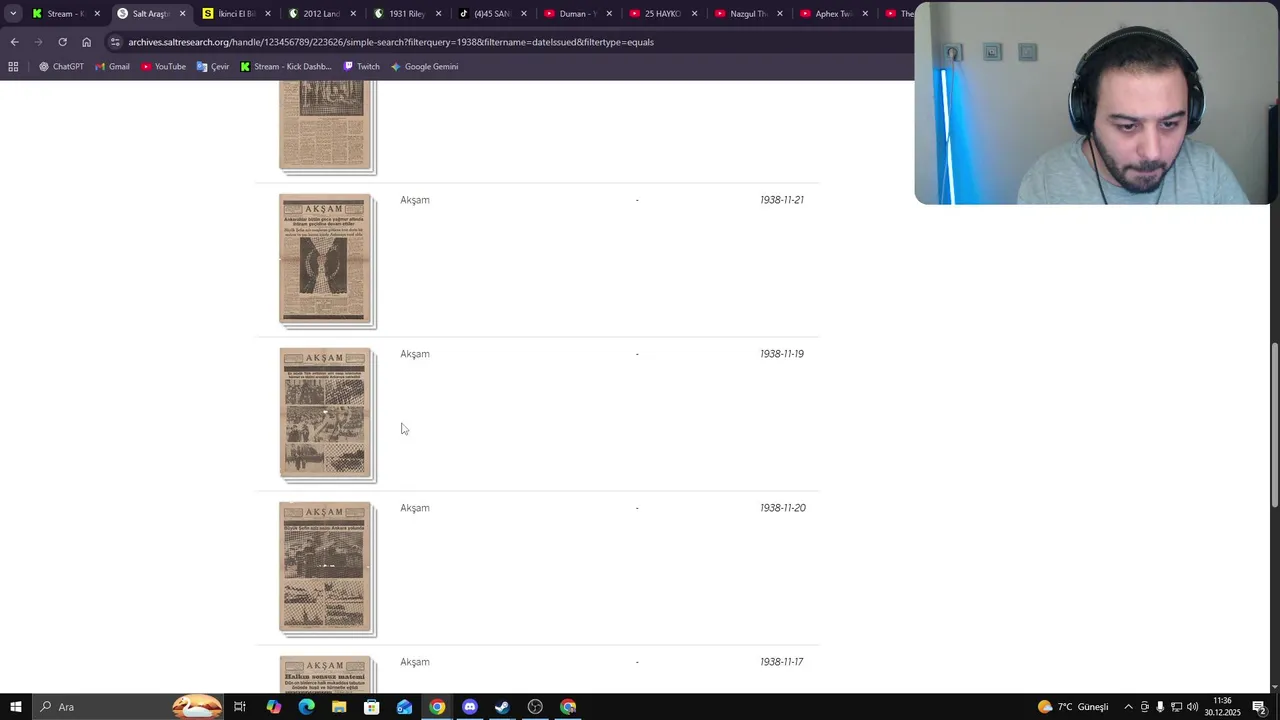Open the Akşam 1938-11-20 newspaper thumbnail
Screen dimensions: 1280x720
pyautogui.click(x=327, y=568)
